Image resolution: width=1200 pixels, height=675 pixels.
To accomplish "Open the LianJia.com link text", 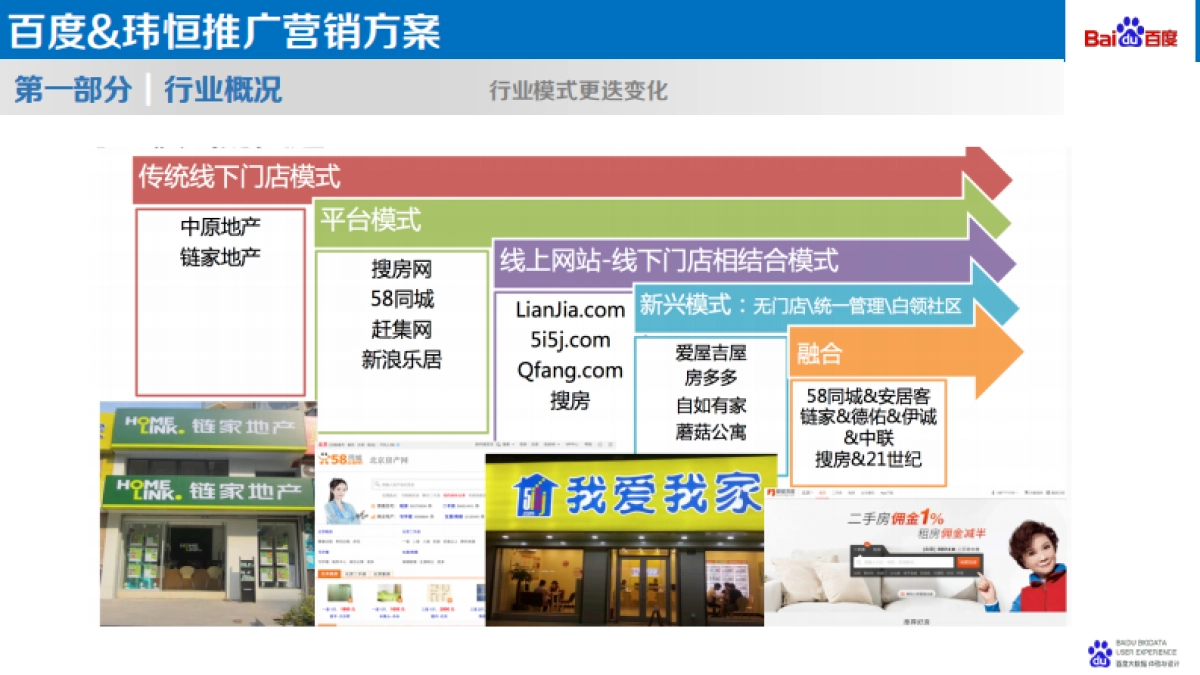I will 570,309.
